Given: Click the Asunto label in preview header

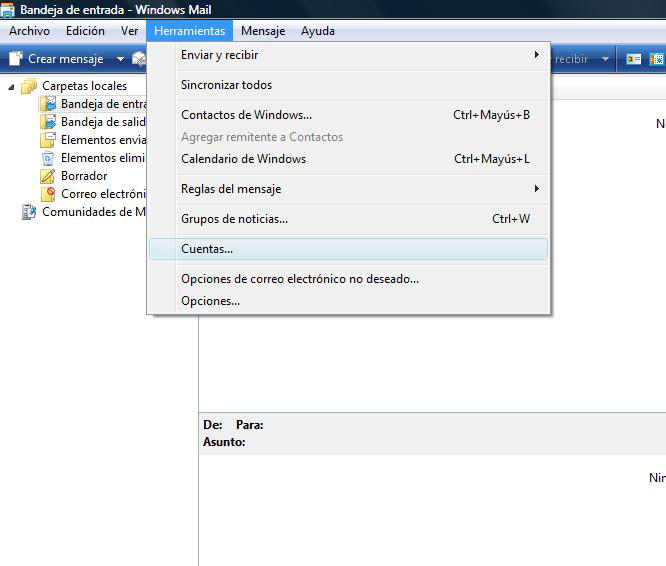Looking at the screenshot, I should (224, 442).
